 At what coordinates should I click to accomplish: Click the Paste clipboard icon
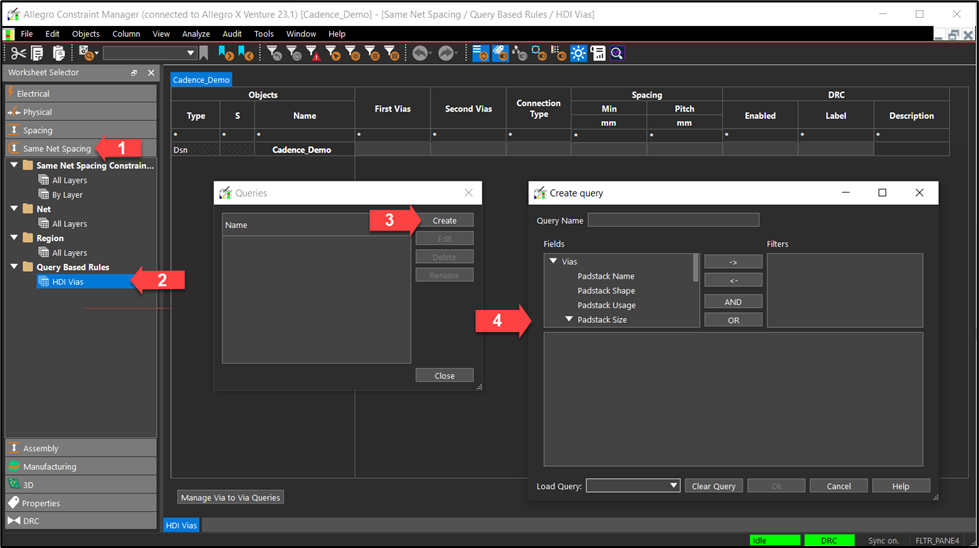[59, 54]
